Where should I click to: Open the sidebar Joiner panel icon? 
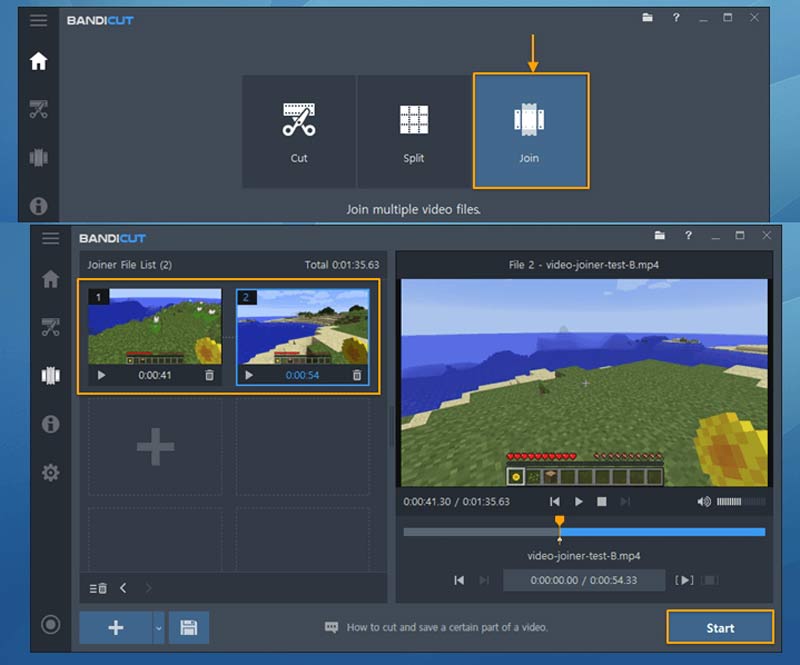(x=50, y=375)
